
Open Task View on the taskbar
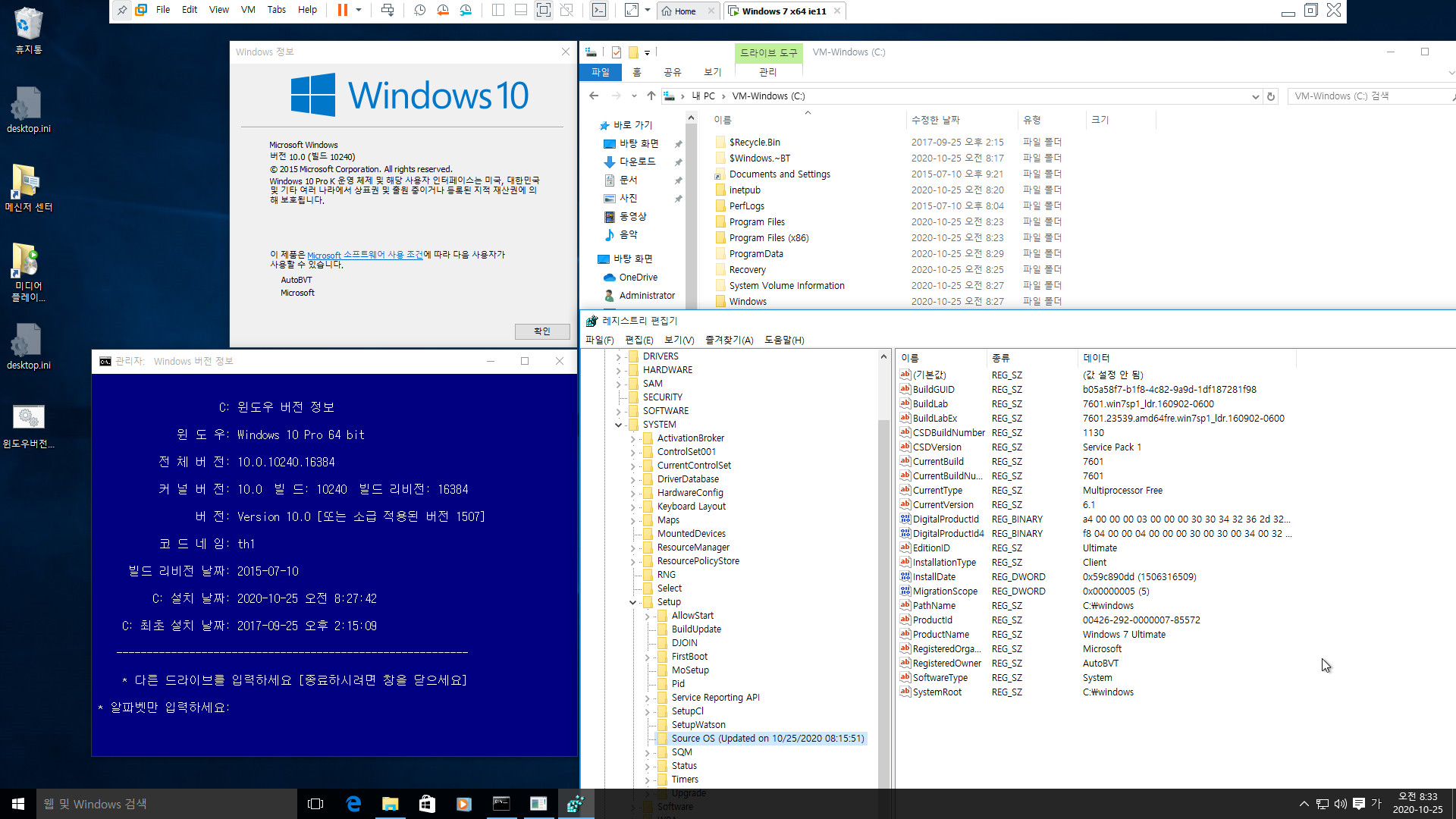(x=315, y=804)
